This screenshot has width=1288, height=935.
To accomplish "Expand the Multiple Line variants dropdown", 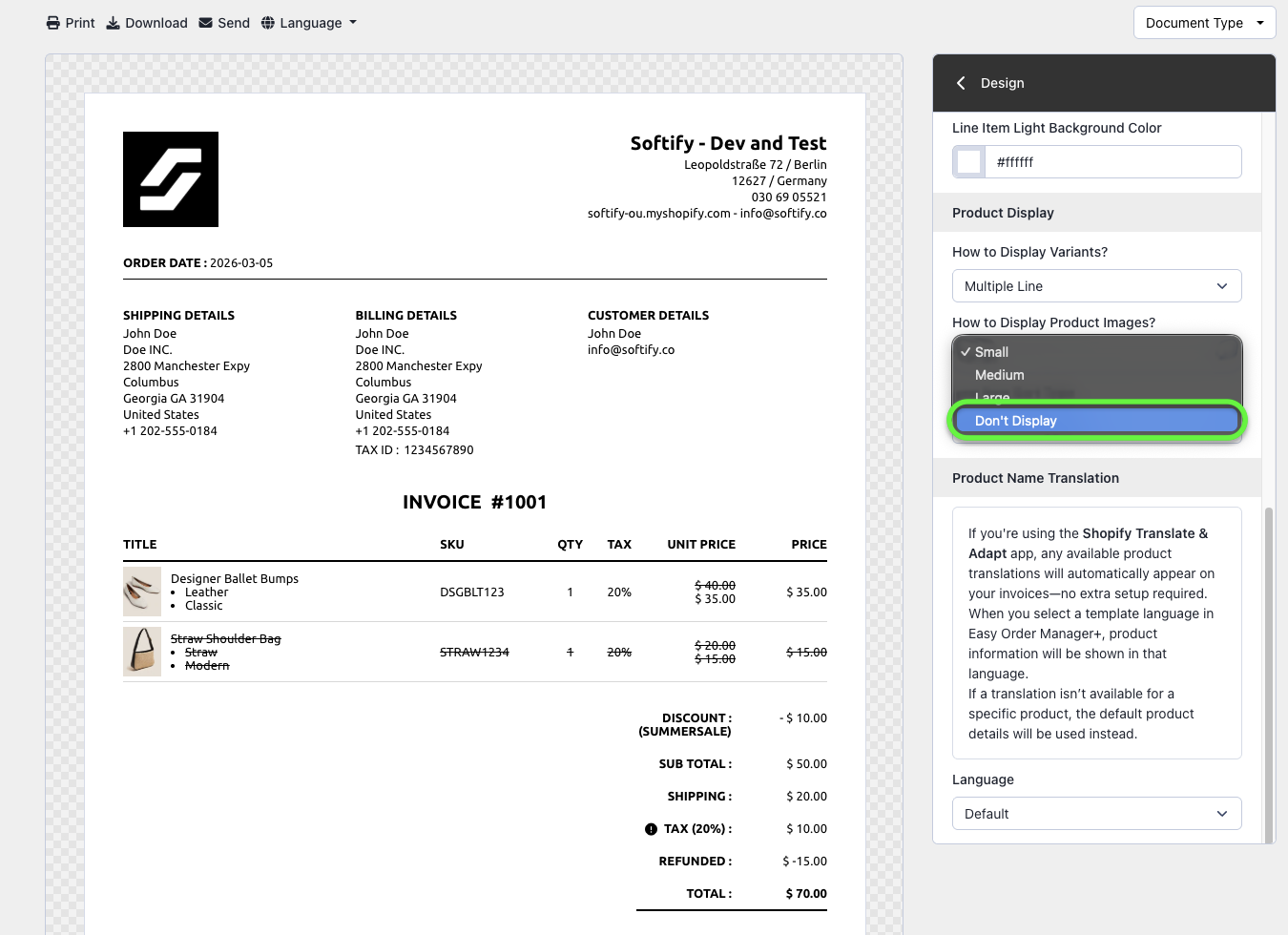I will pos(1096,286).
